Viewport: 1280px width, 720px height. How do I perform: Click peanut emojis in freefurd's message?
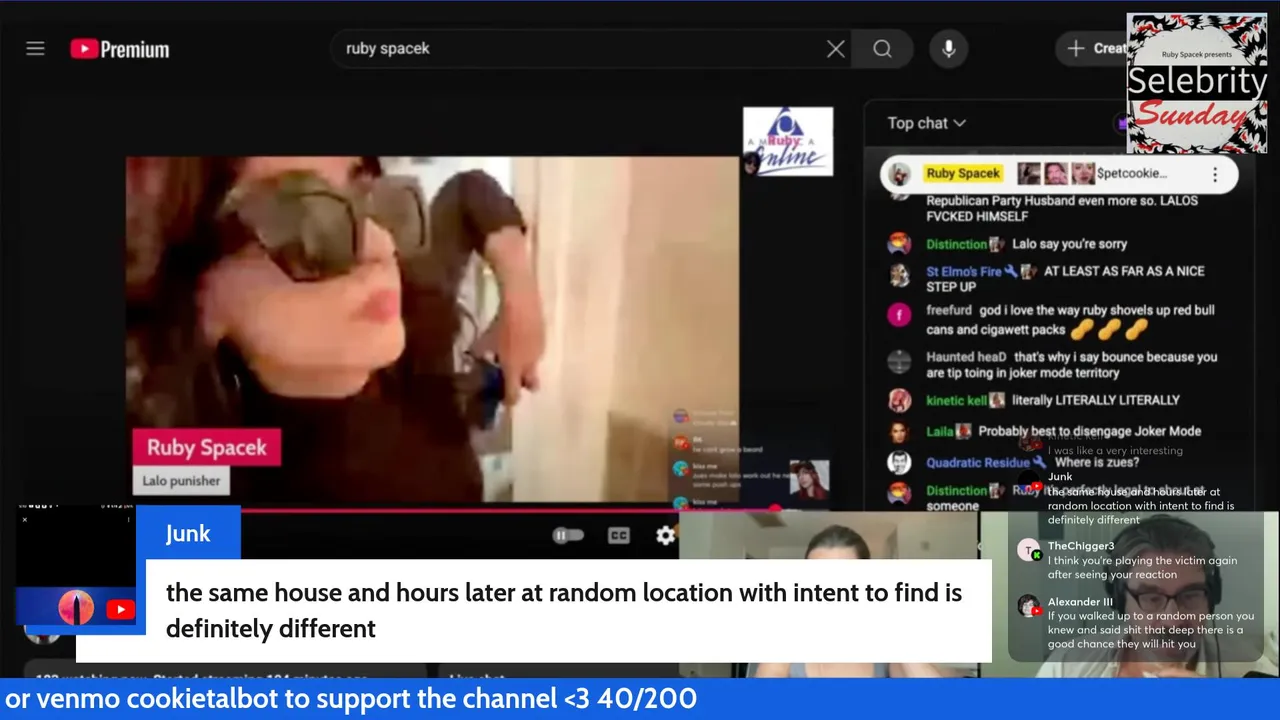(x=1108, y=329)
